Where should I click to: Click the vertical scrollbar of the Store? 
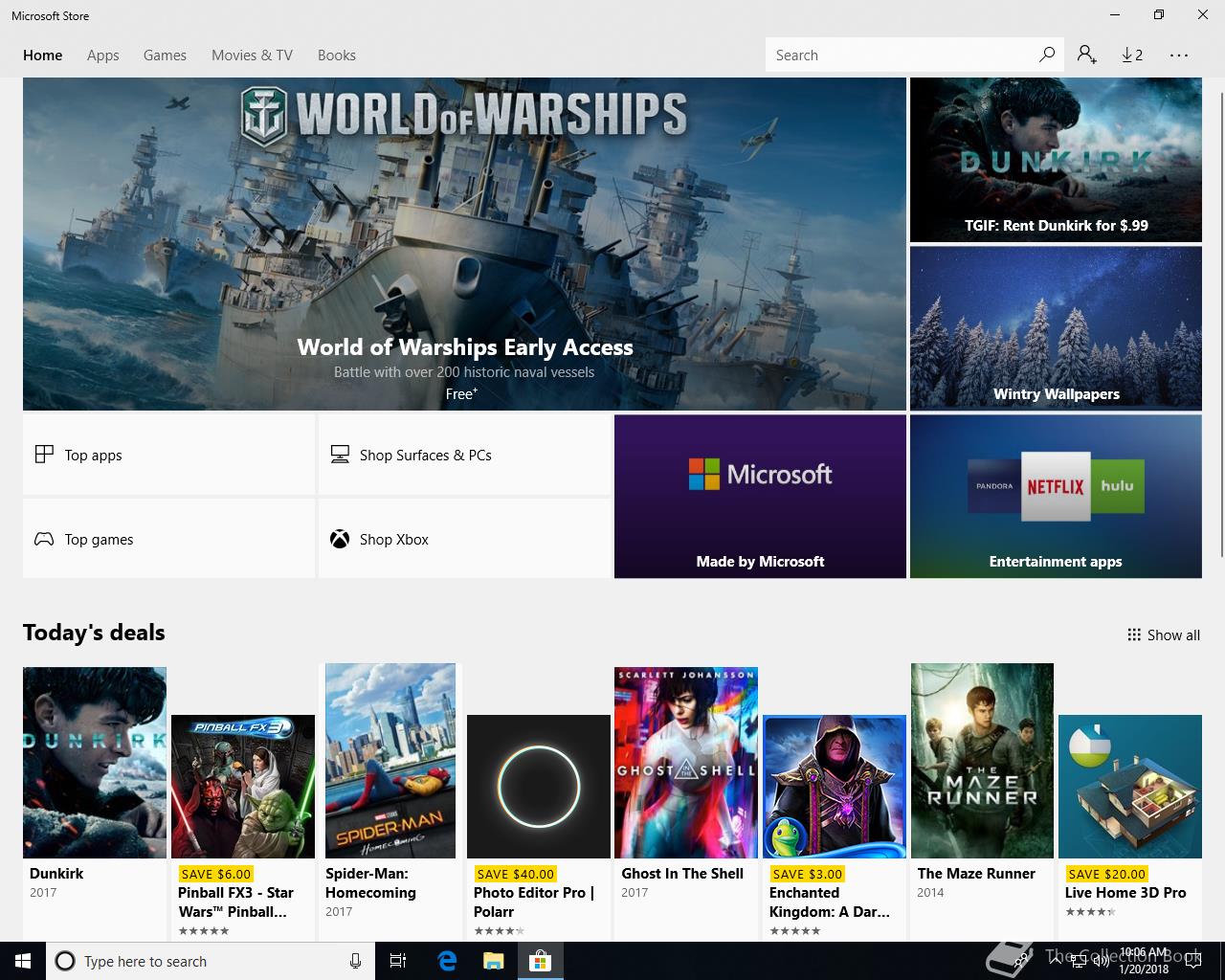click(x=1220, y=325)
